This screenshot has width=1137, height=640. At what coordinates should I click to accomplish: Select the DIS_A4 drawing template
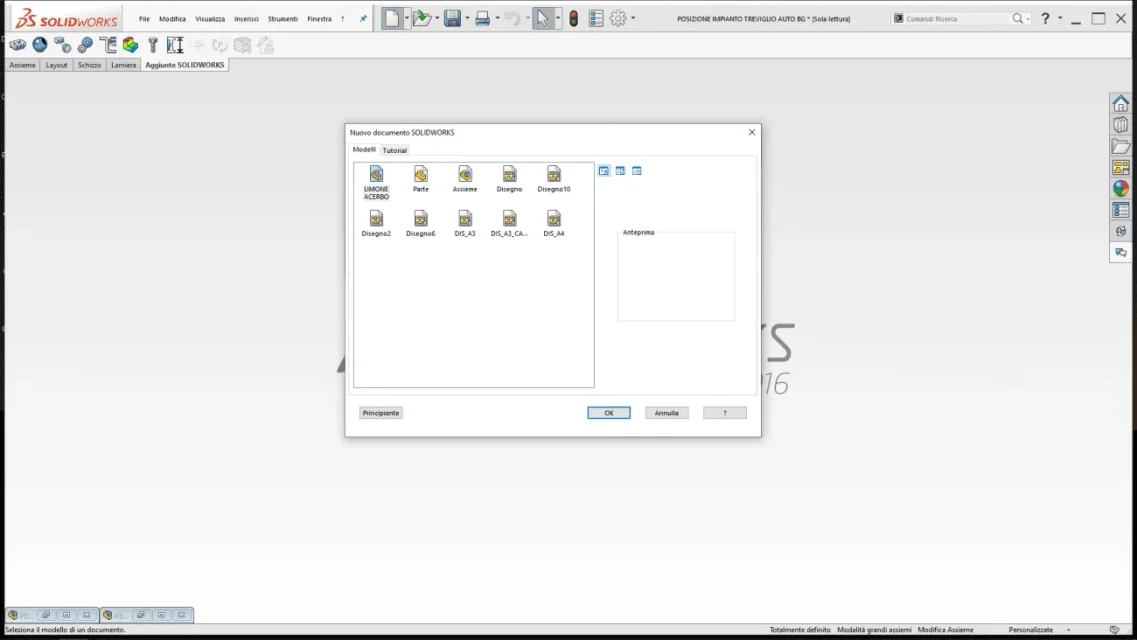pyautogui.click(x=553, y=223)
